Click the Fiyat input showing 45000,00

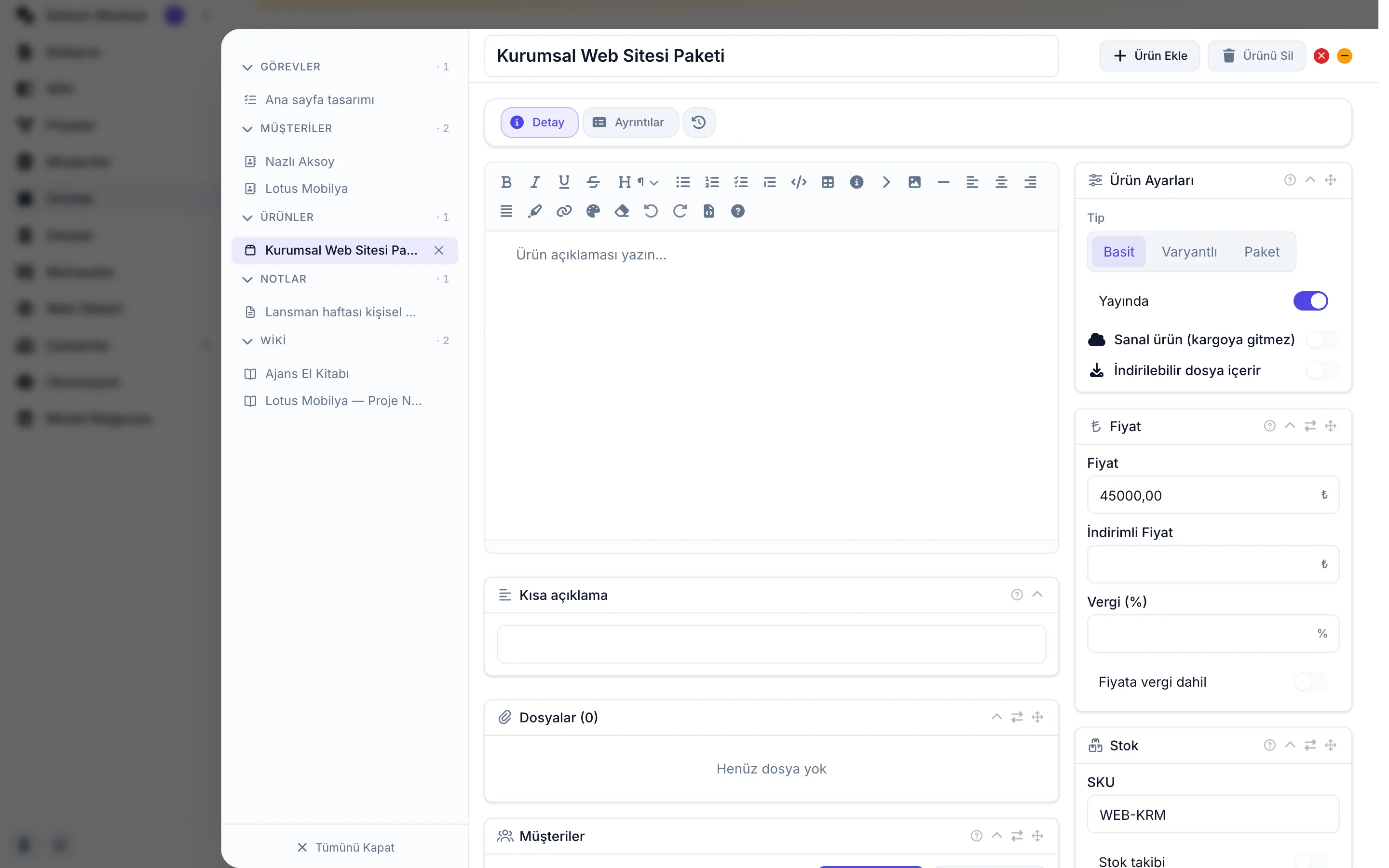click(x=1213, y=495)
